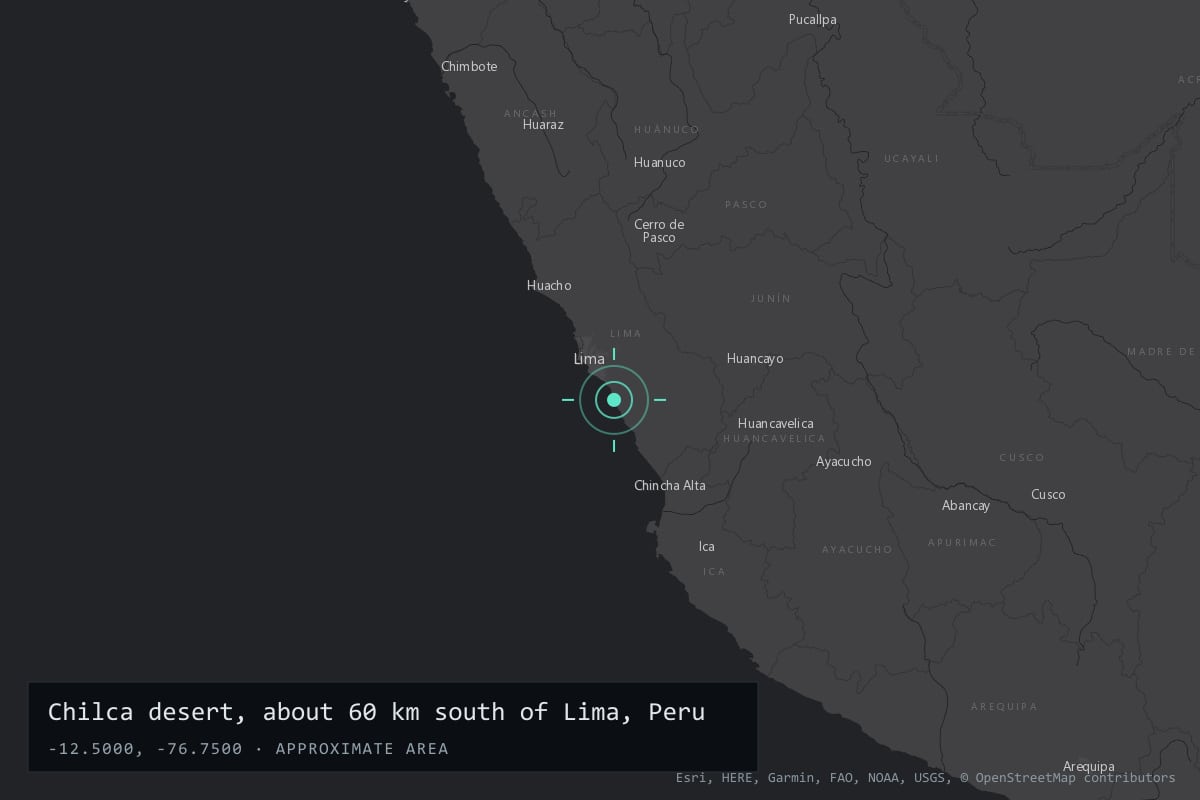Select the Ica city label
1200x800 pixels.
(706, 546)
